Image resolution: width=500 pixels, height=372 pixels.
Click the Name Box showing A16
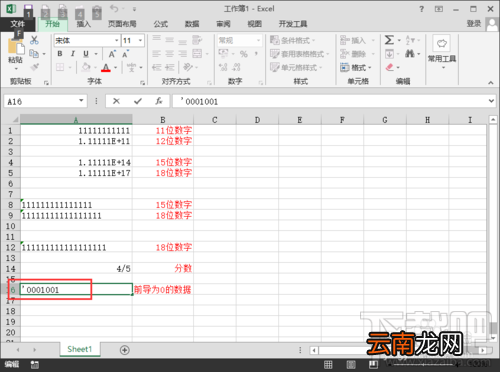46,101
